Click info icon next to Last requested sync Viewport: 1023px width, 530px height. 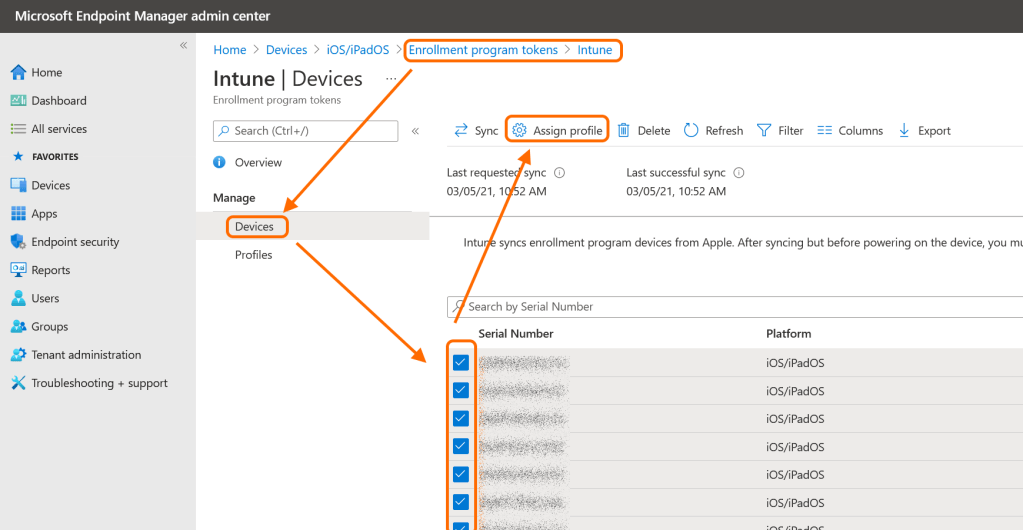[x=559, y=173]
